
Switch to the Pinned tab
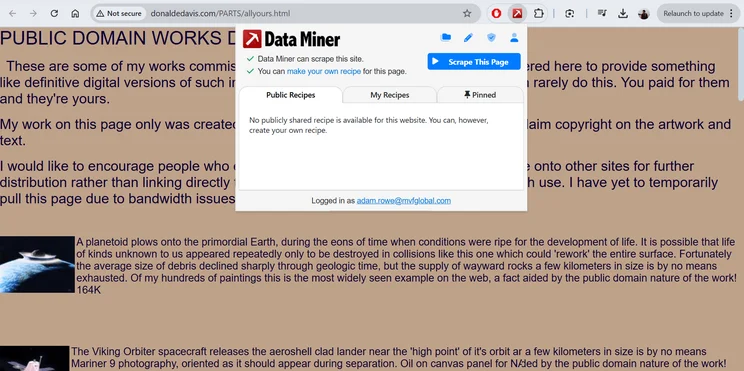pyautogui.click(x=480, y=95)
